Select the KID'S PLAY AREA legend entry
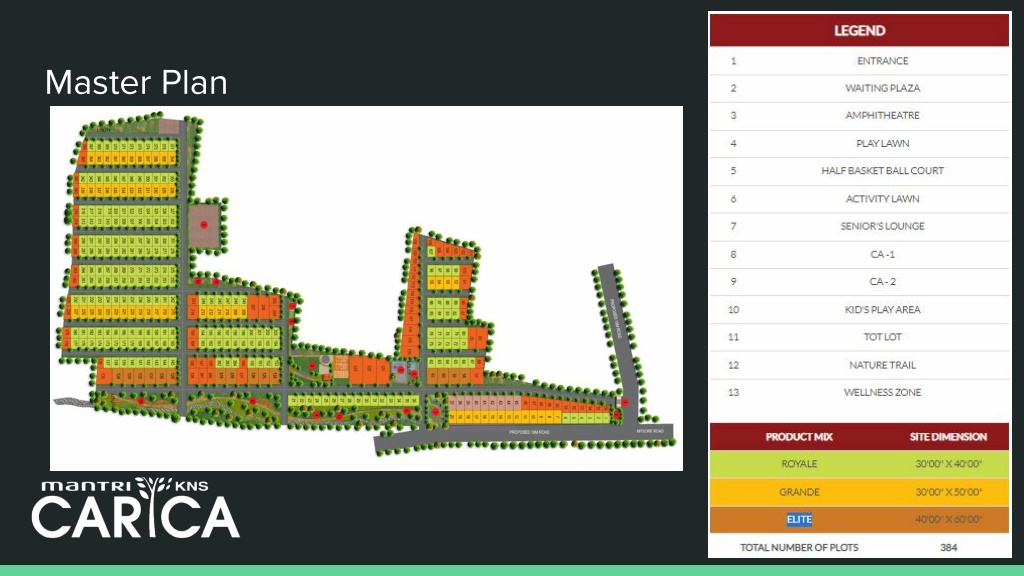 (882, 310)
